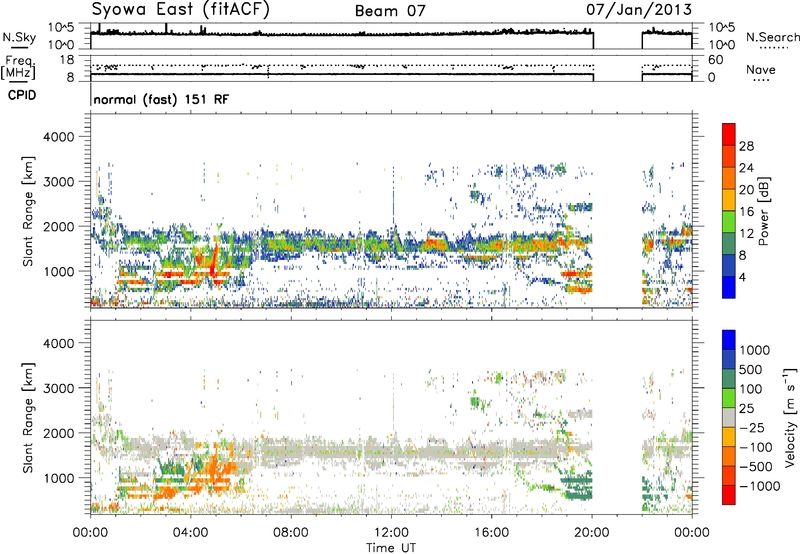Click the 'Nave' legend label
800x554 pixels.
point(761,70)
